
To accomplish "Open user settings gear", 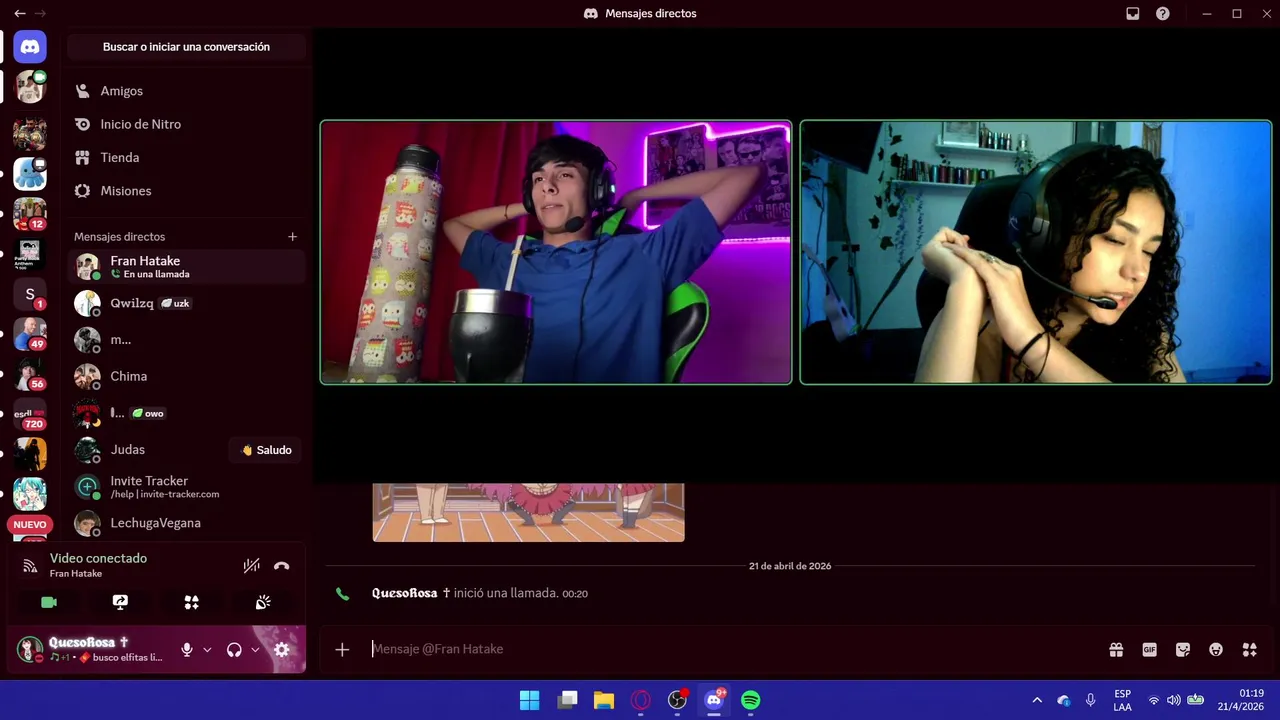I will pyautogui.click(x=282, y=650).
